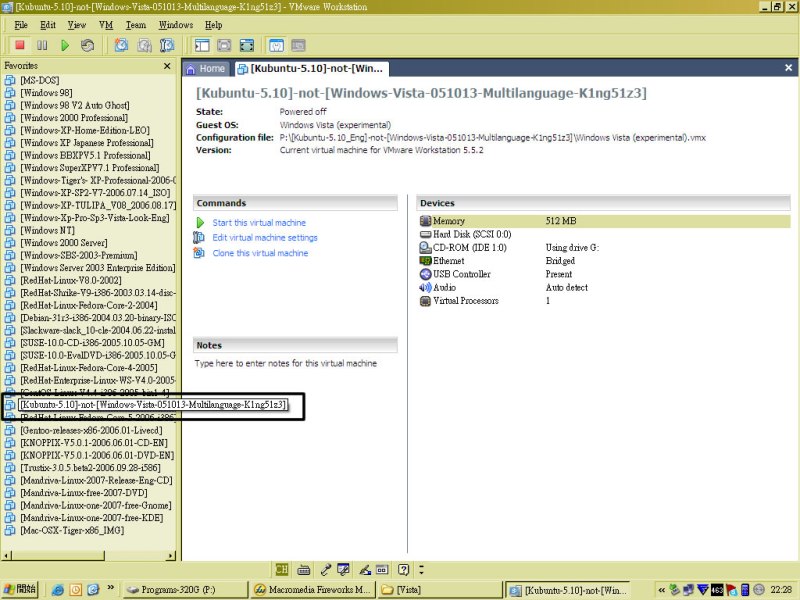The image size is (800, 600).
Task: Switch to the Home tab
Action: [206, 68]
